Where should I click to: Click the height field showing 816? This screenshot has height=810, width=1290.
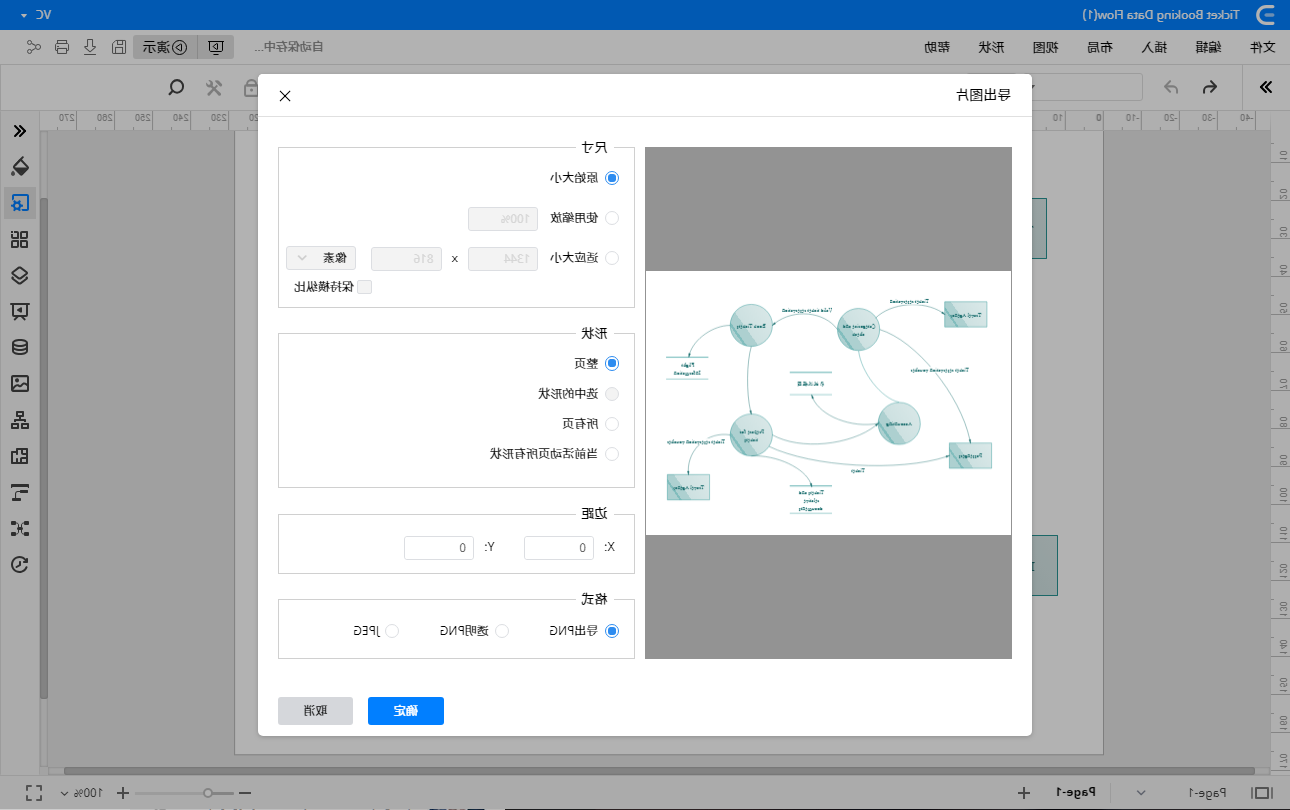point(406,258)
